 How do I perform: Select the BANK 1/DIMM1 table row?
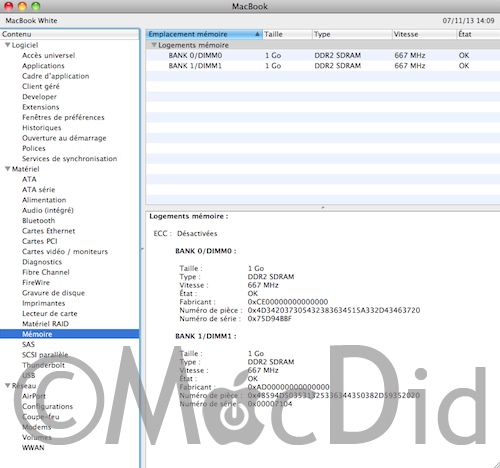pos(323,66)
